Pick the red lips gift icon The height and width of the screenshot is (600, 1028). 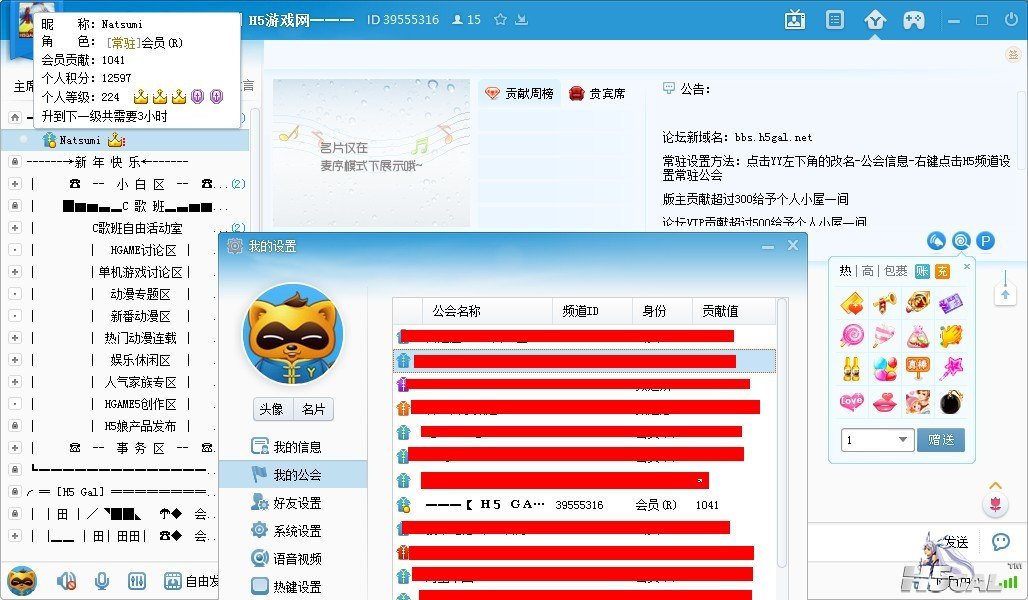[884, 402]
